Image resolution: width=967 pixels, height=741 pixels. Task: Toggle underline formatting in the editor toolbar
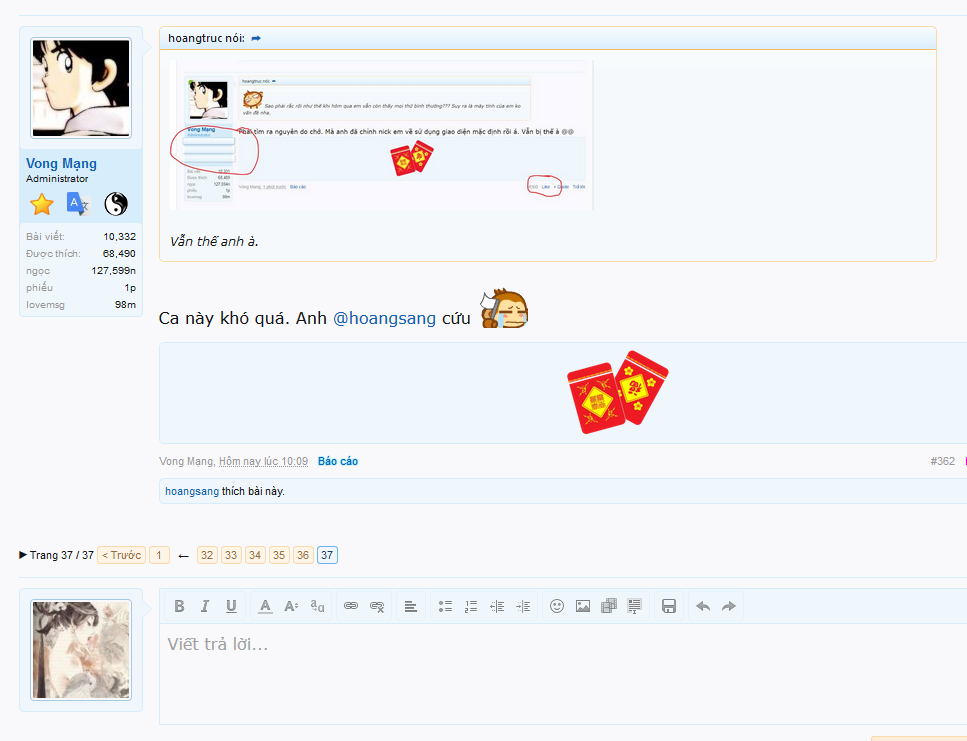click(231, 606)
